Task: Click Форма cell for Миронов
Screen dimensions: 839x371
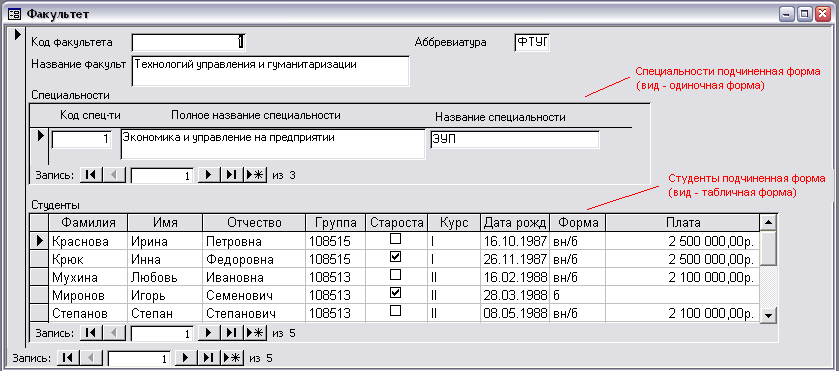Action: 577,296
